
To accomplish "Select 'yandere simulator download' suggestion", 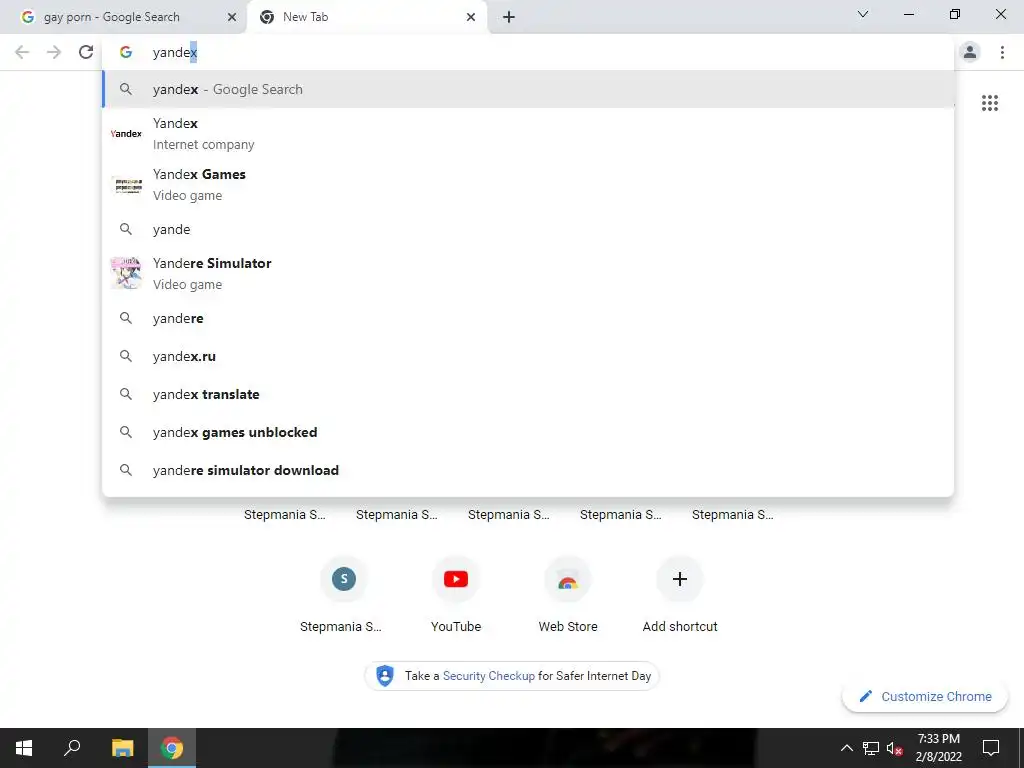I will coord(528,470).
